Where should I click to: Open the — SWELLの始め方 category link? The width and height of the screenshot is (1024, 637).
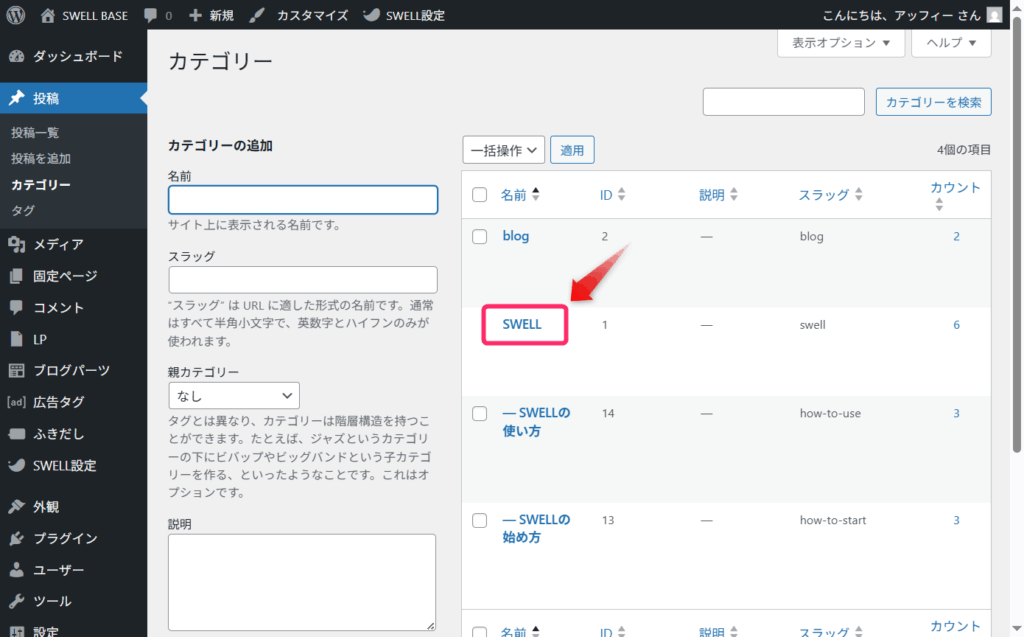pos(536,529)
